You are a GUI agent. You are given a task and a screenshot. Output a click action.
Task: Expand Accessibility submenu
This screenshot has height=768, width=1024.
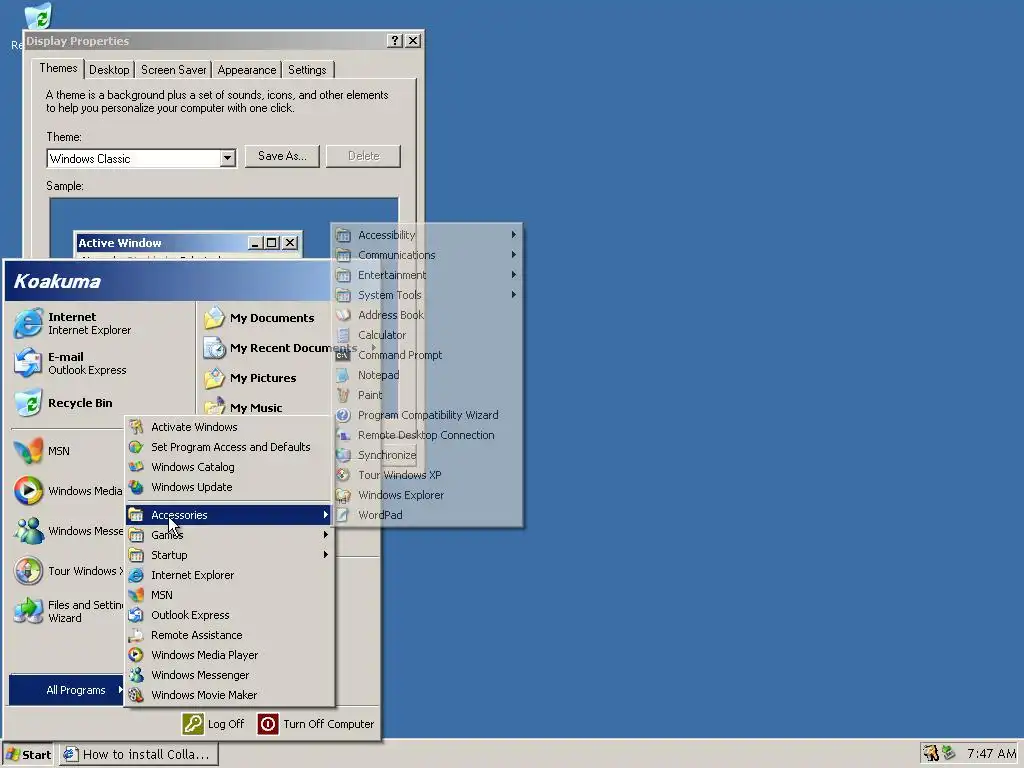(427, 235)
